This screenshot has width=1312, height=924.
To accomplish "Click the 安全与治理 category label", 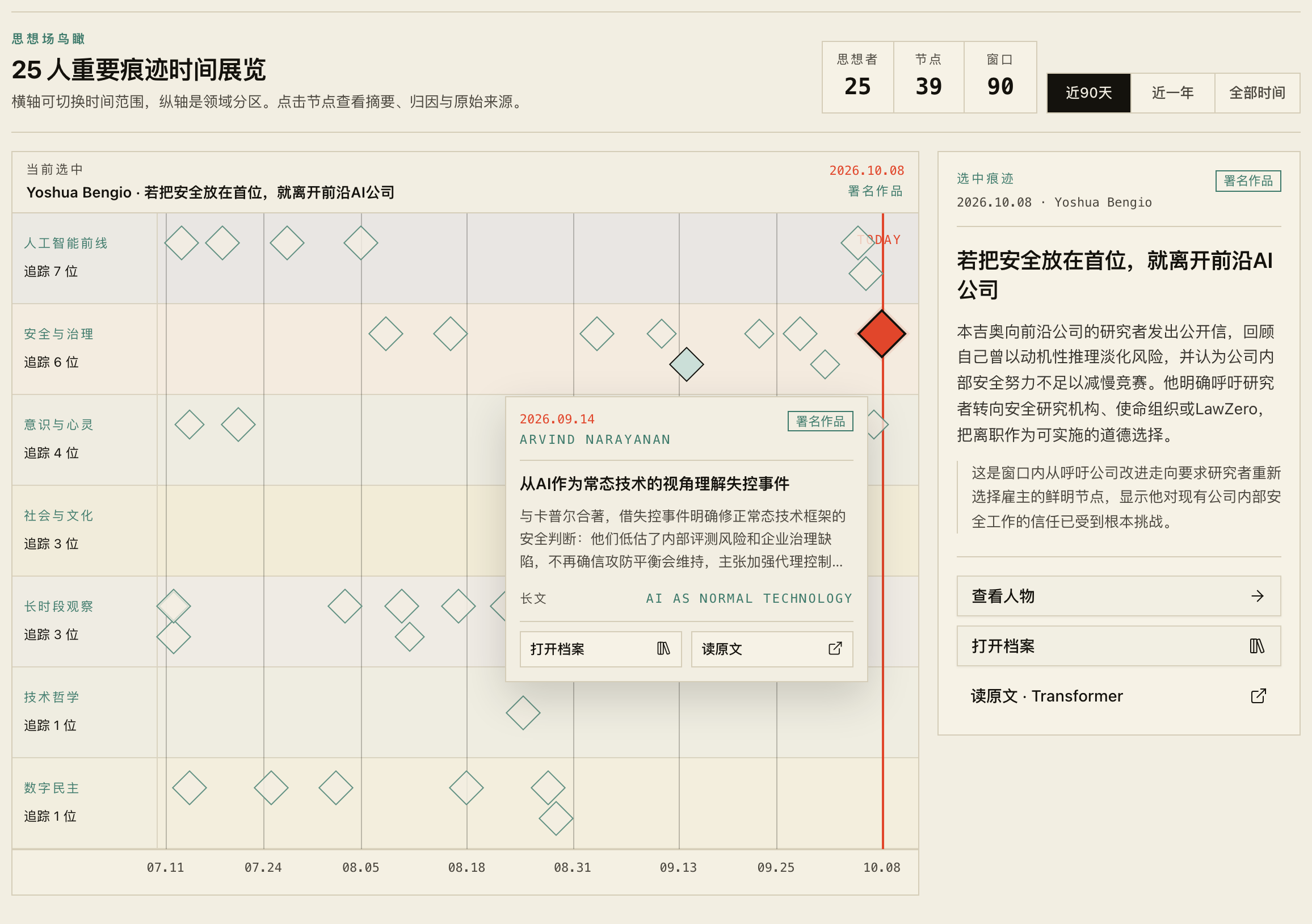I will [x=58, y=334].
